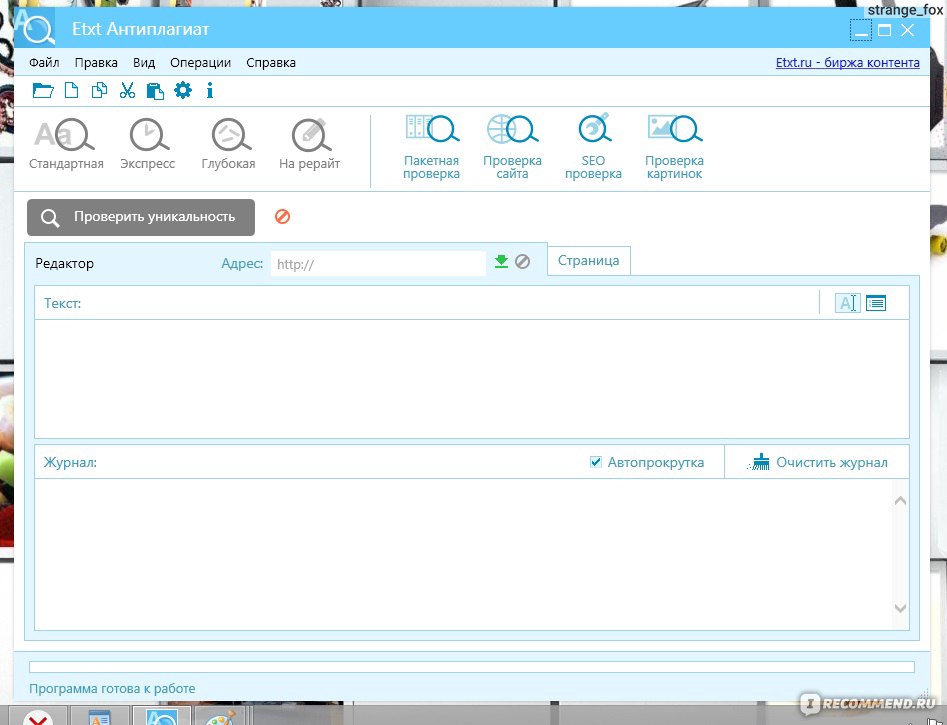The width and height of the screenshot is (947, 725).
Task: Open the Справка menu
Action: [x=271, y=63]
